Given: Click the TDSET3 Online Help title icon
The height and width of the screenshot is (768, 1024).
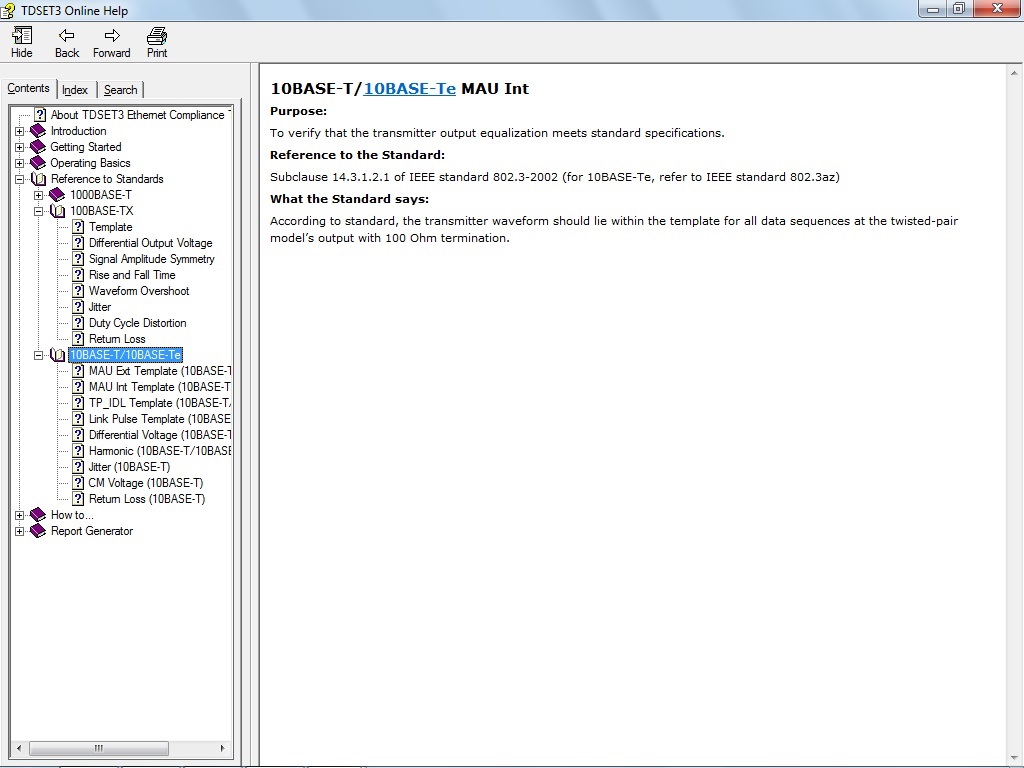Looking at the screenshot, I should pos(8,10).
